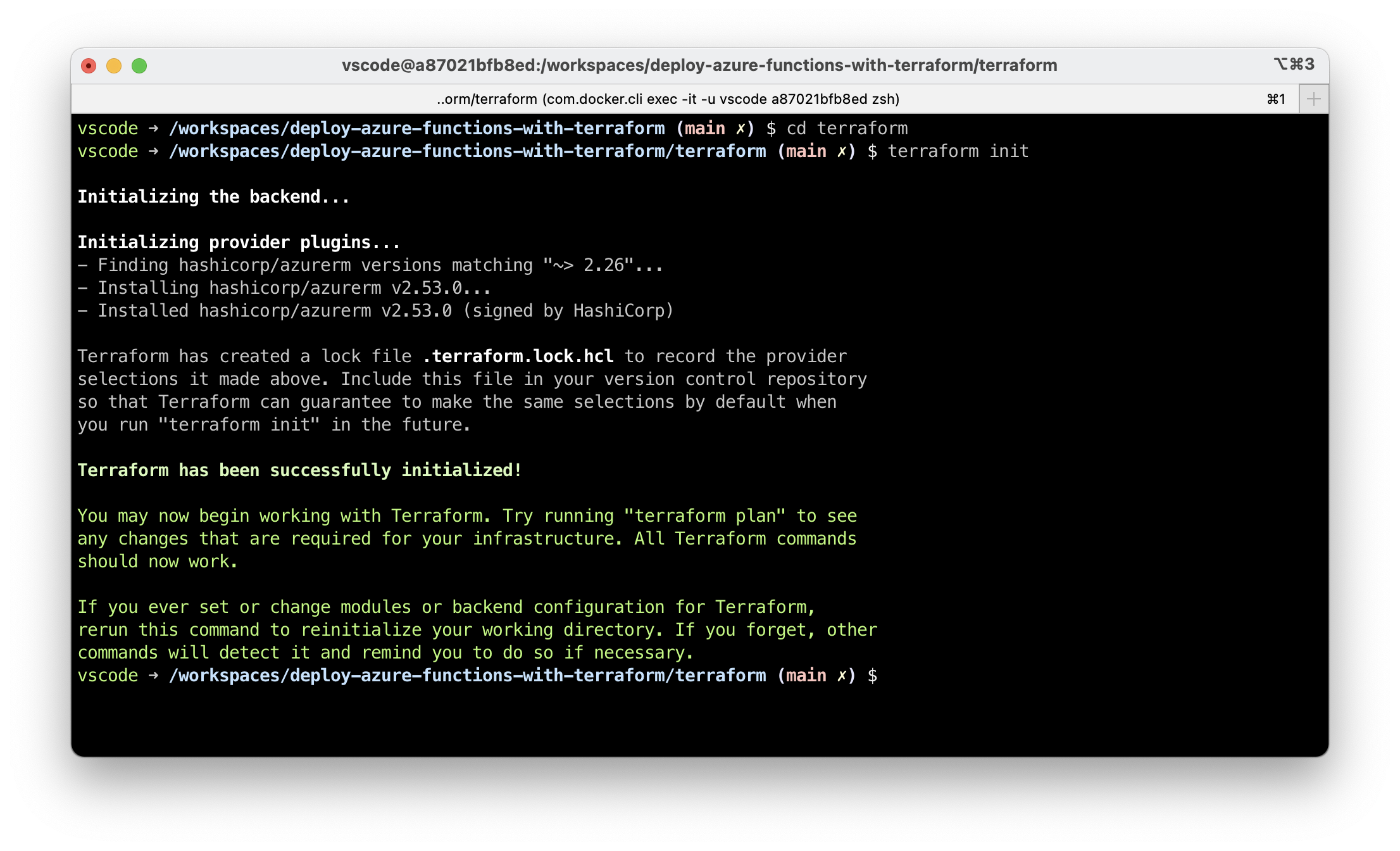
Task: Click the 'should now work.' line
Action: pos(158,562)
